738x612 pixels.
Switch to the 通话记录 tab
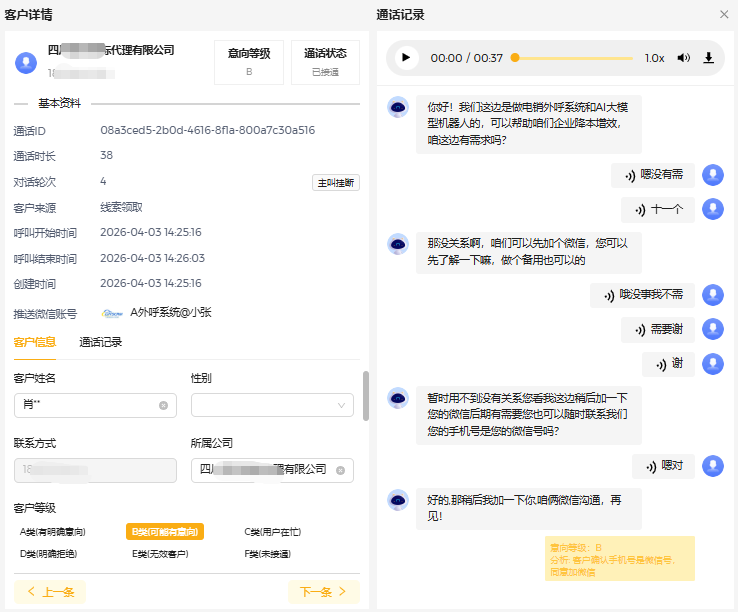point(101,342)
